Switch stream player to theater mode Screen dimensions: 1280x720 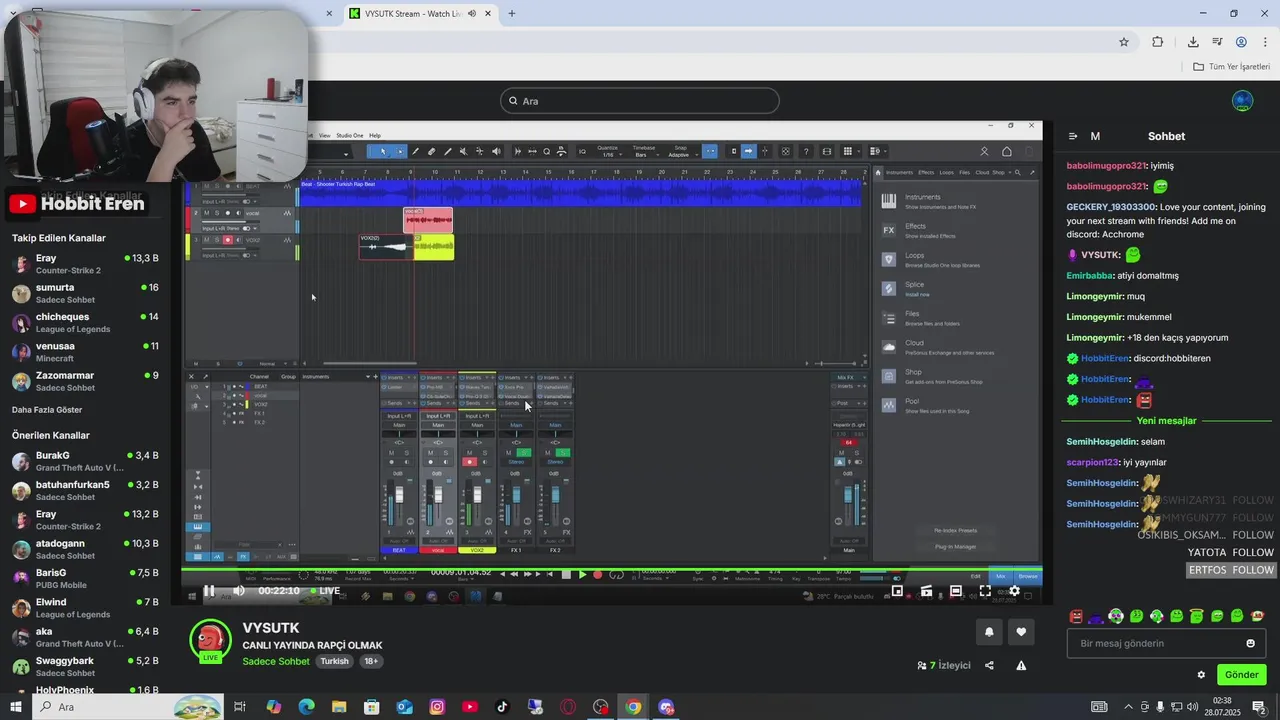956,591
